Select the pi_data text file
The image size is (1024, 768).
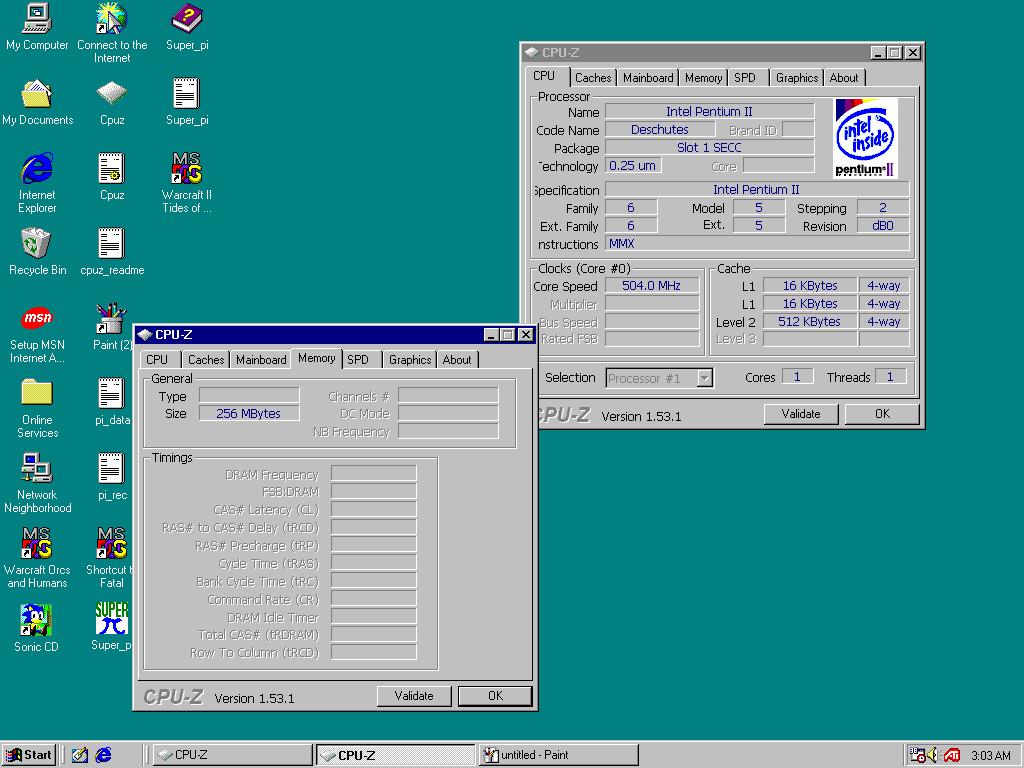(x=112, y=402)
